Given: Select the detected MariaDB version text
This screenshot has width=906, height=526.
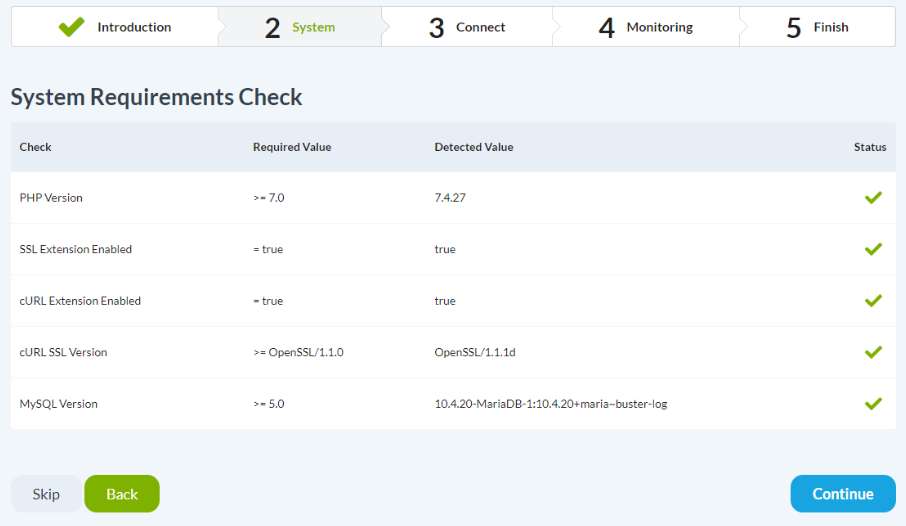Looking at the screenshot, I should 550,404.
